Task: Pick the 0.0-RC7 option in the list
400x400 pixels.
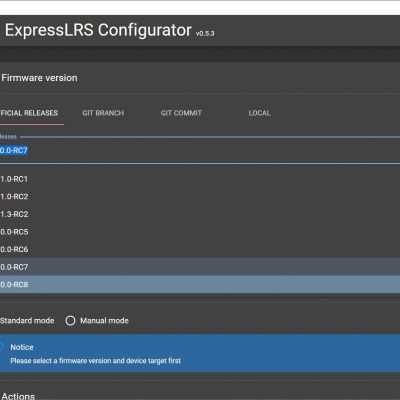Action: pos(200,267)
